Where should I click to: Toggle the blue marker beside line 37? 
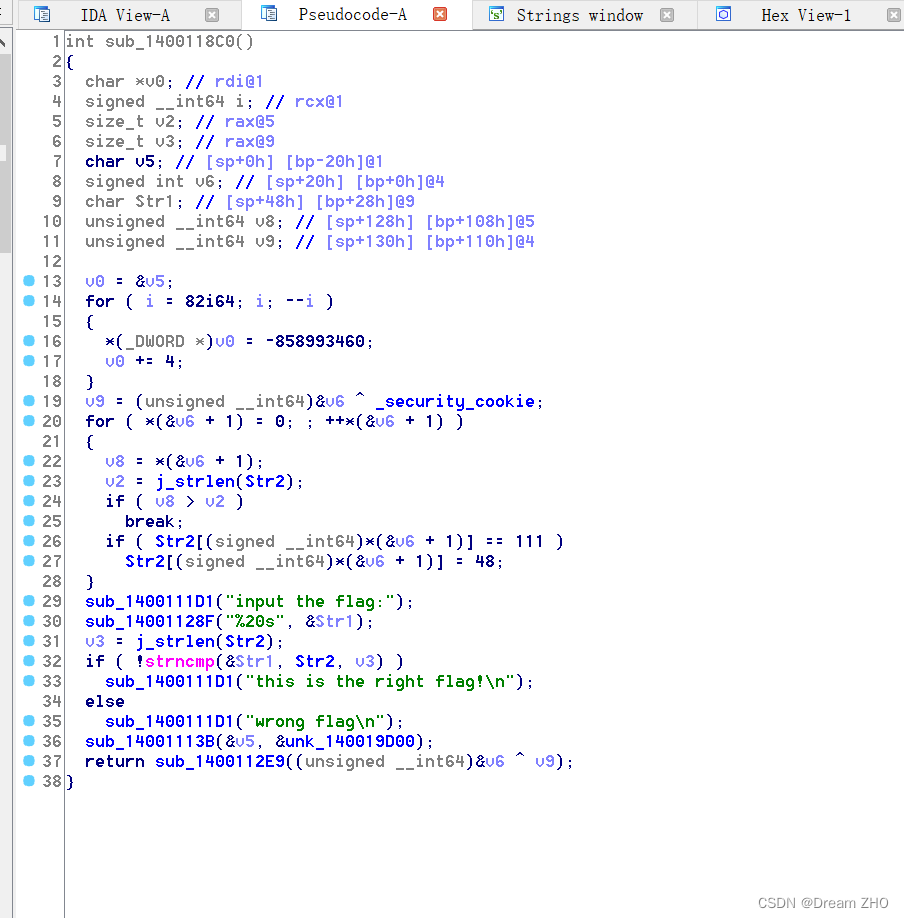(27, 761)
